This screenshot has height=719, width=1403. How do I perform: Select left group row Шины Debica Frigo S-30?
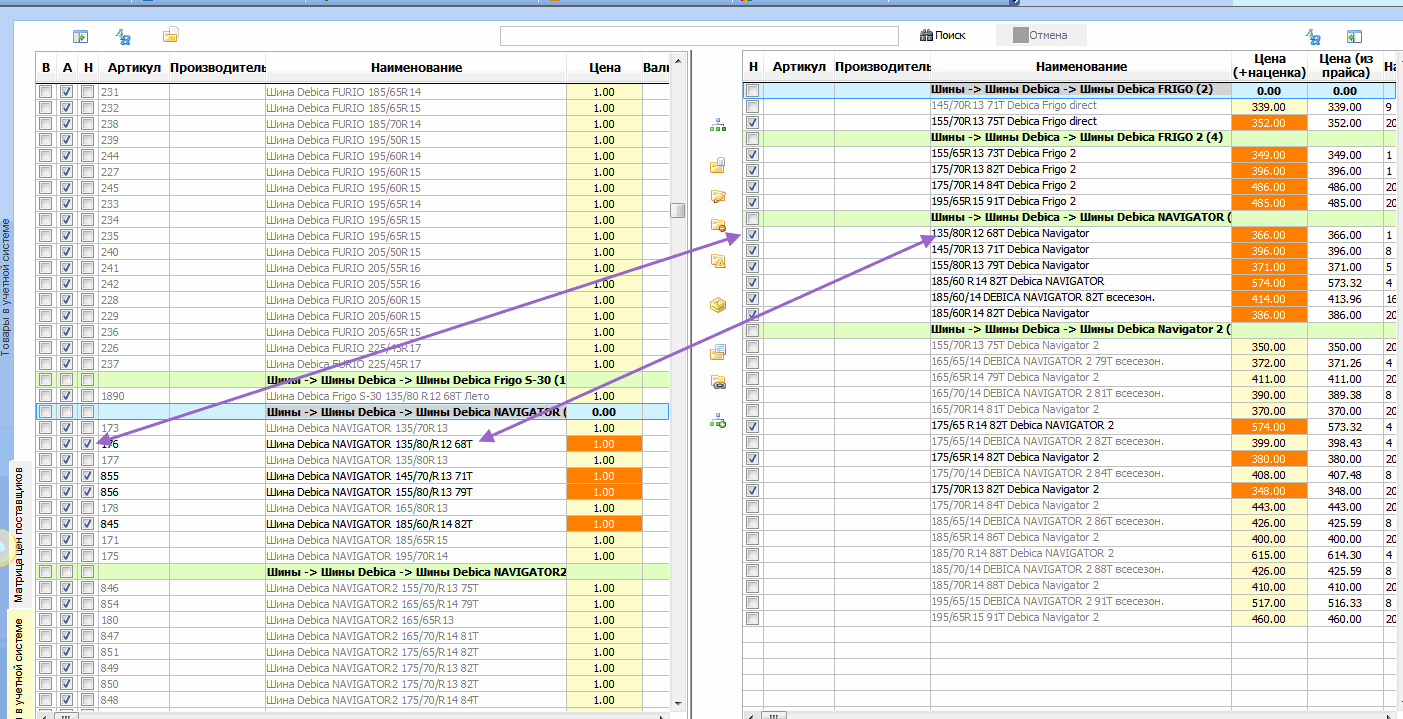coord(352,380)
